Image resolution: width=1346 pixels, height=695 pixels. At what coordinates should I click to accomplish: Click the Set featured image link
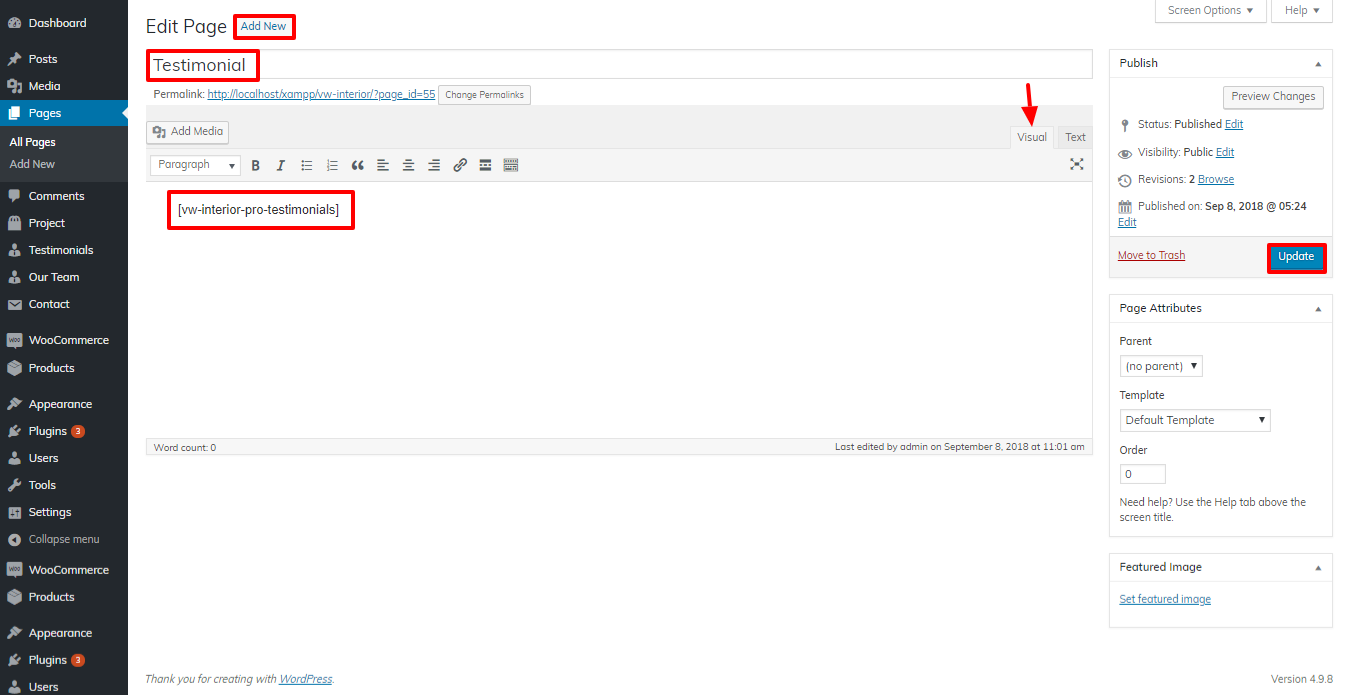(x=1165, y=599)
